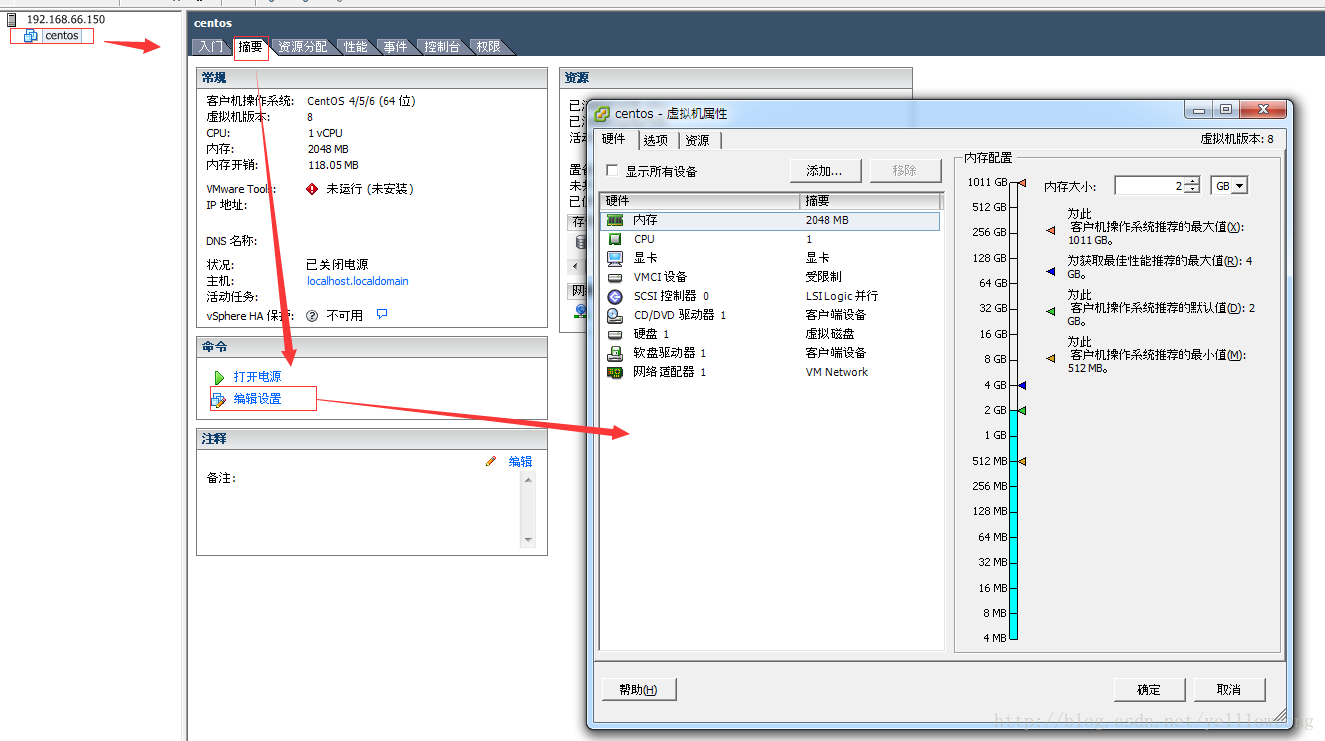Select the network adapter (网络适配器 1) icon
Image resolution: width=1325 pixels, height=741 pixels.
click(x=615, y=372)
